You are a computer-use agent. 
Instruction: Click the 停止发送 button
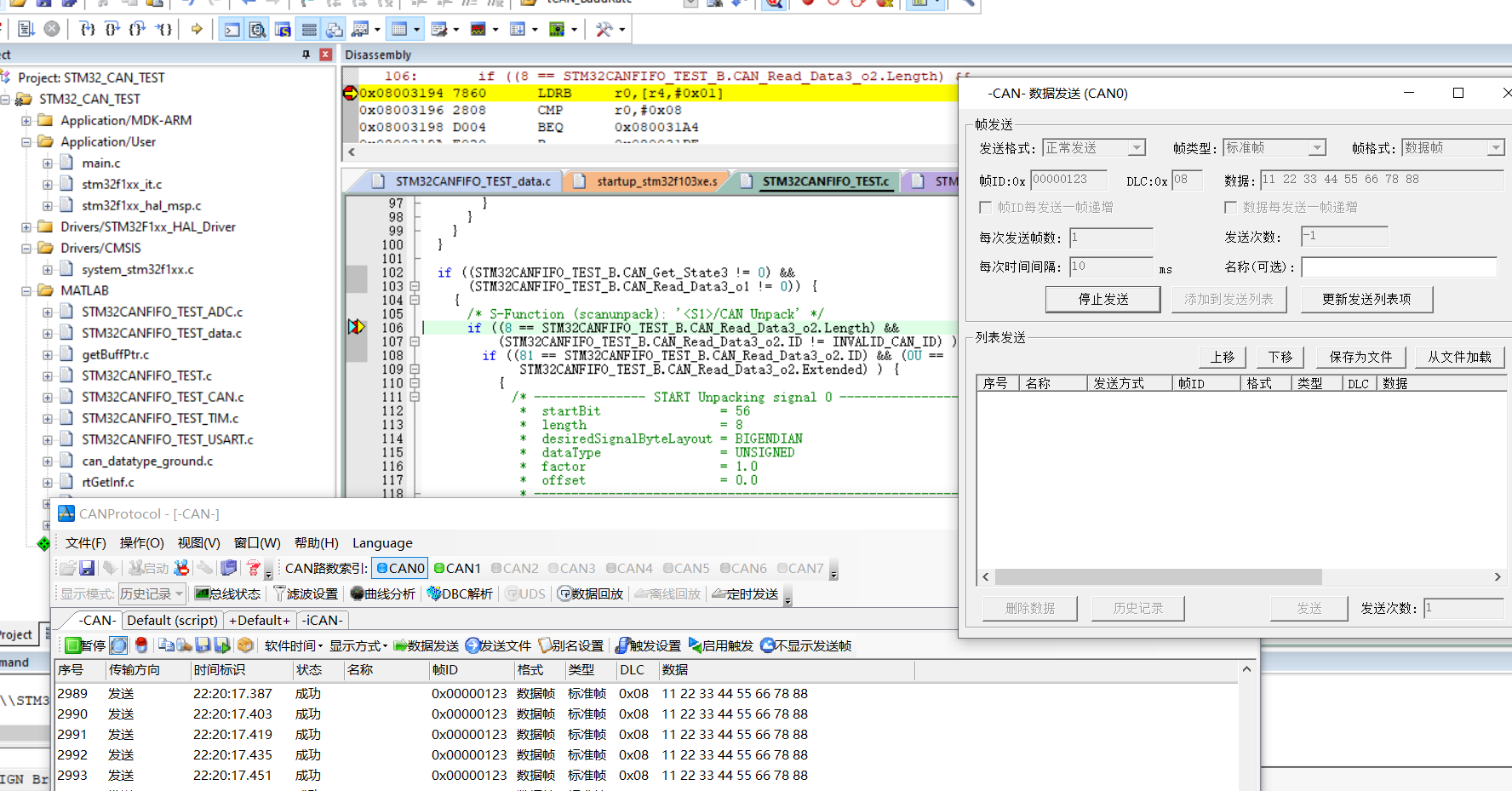pyautogui.click(x=1103, y=299)
